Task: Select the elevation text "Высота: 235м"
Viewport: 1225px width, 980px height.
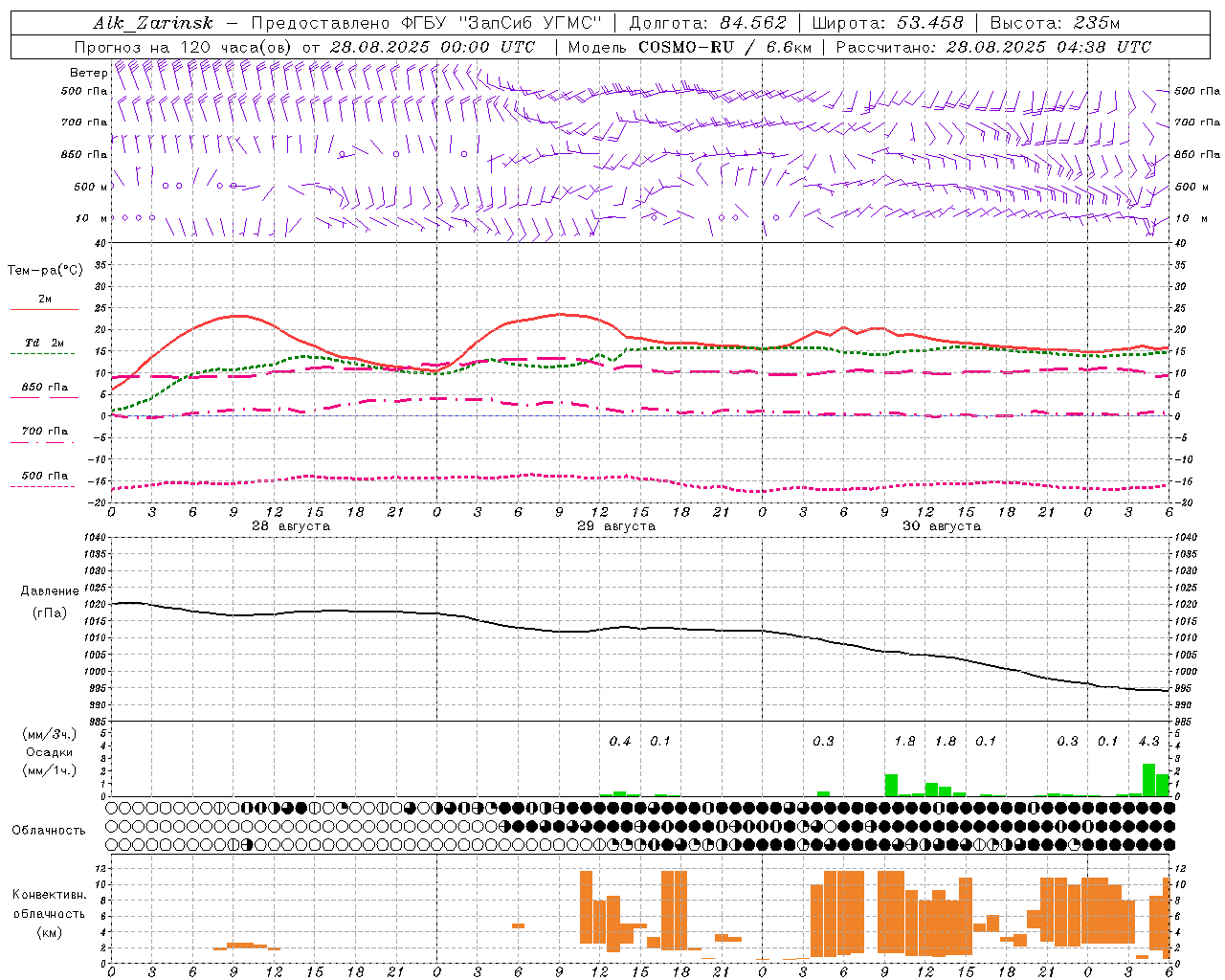Action: coord(1055,23)
